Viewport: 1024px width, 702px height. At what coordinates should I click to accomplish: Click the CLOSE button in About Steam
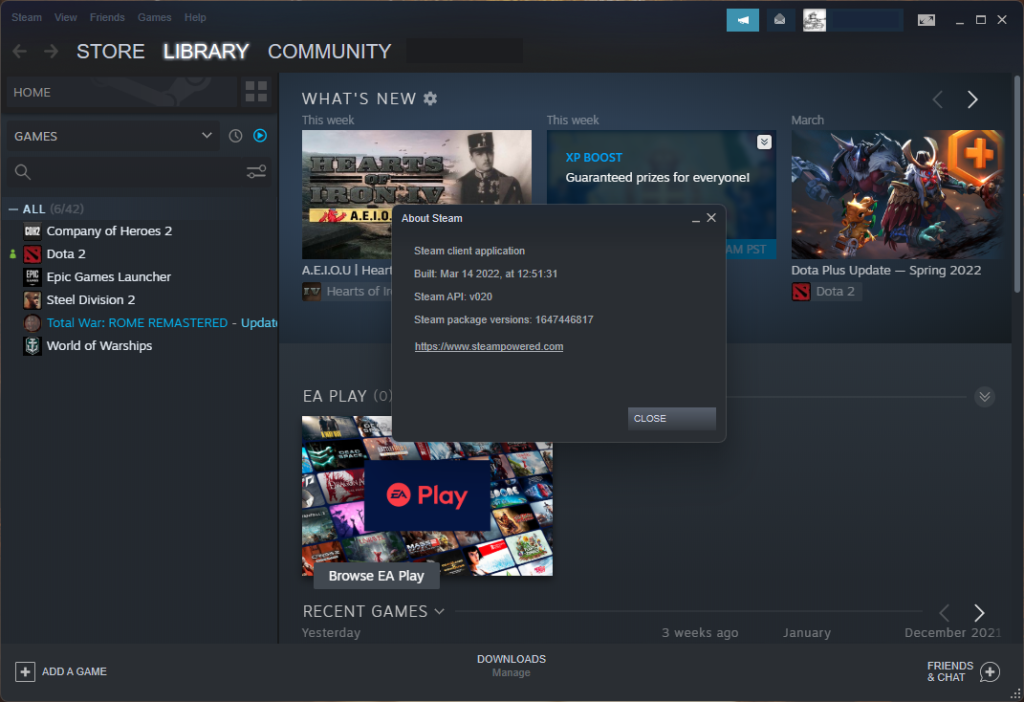pos(671,419)
